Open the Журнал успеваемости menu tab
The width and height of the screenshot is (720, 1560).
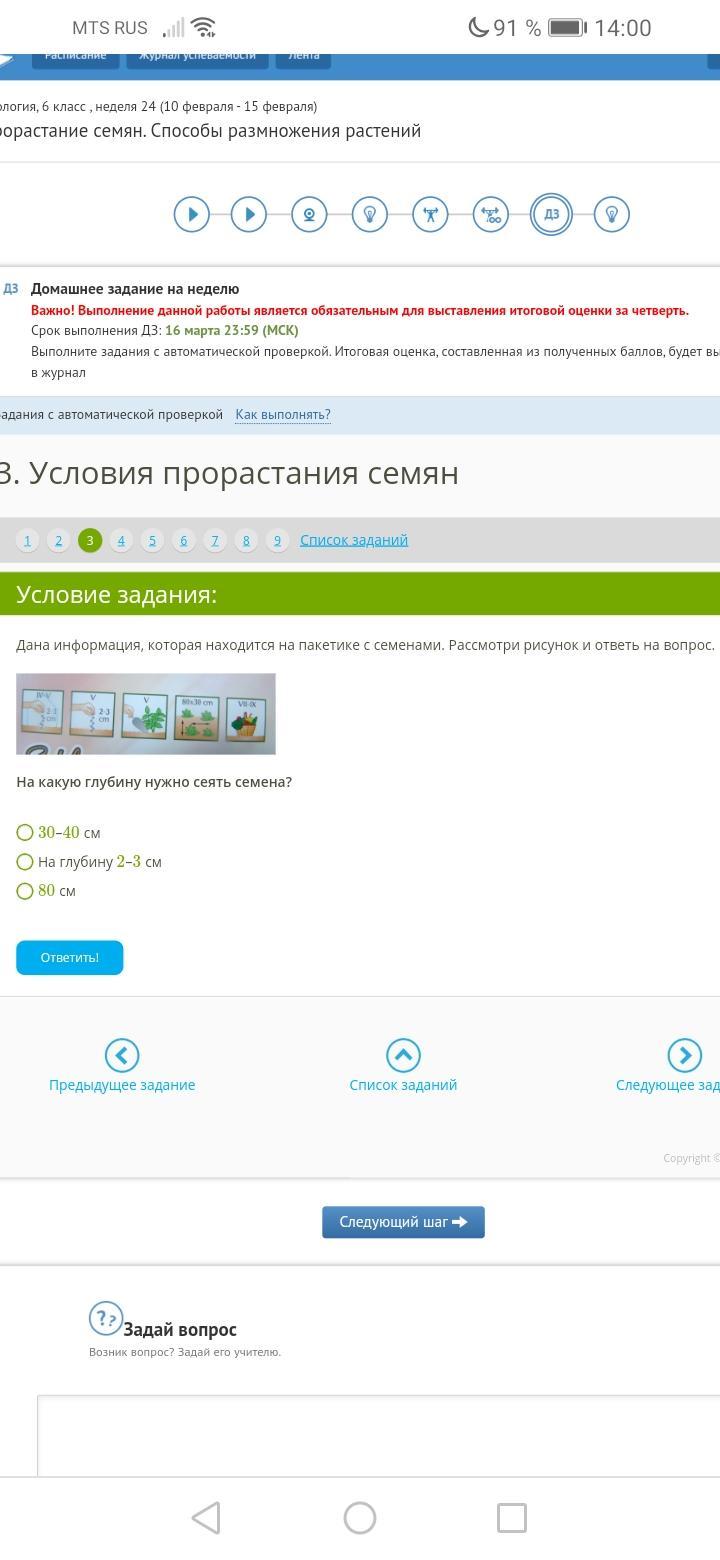click(x=197, y=58)
